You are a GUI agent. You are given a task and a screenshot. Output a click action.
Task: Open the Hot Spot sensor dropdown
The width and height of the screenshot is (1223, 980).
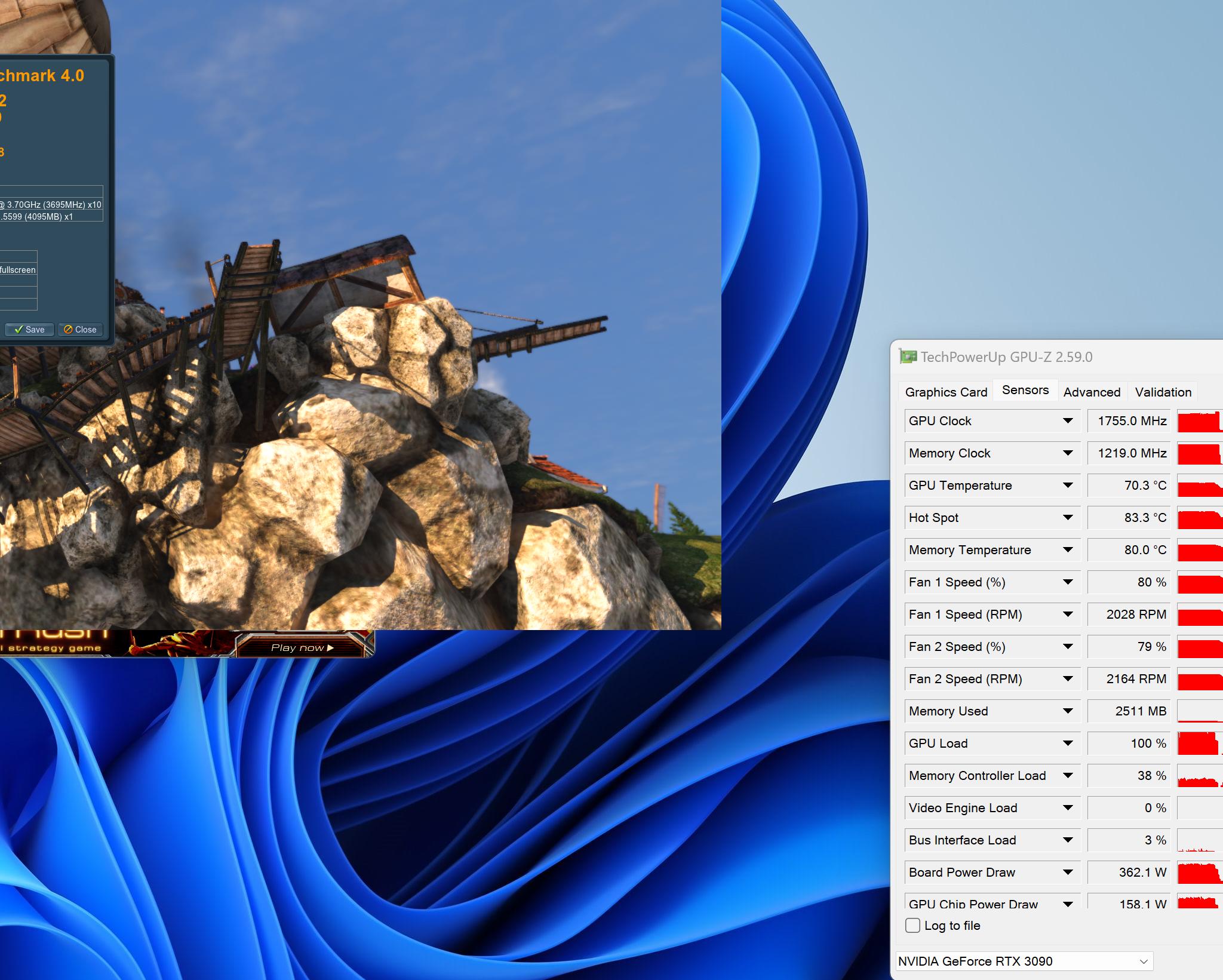[1068, 518]
